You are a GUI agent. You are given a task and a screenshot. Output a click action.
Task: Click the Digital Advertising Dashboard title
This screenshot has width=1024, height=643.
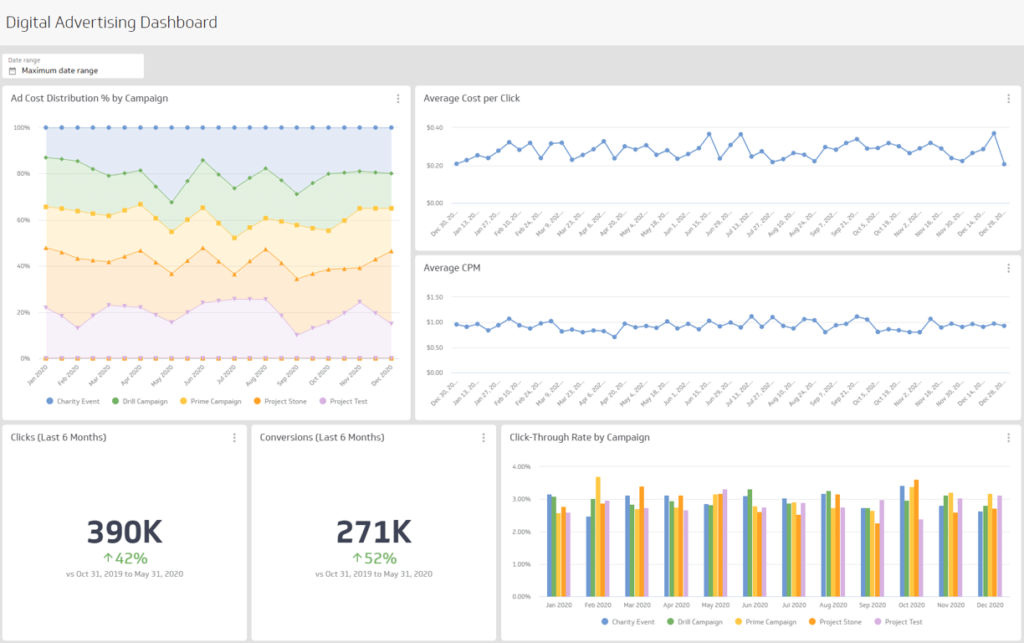(111, 22)
